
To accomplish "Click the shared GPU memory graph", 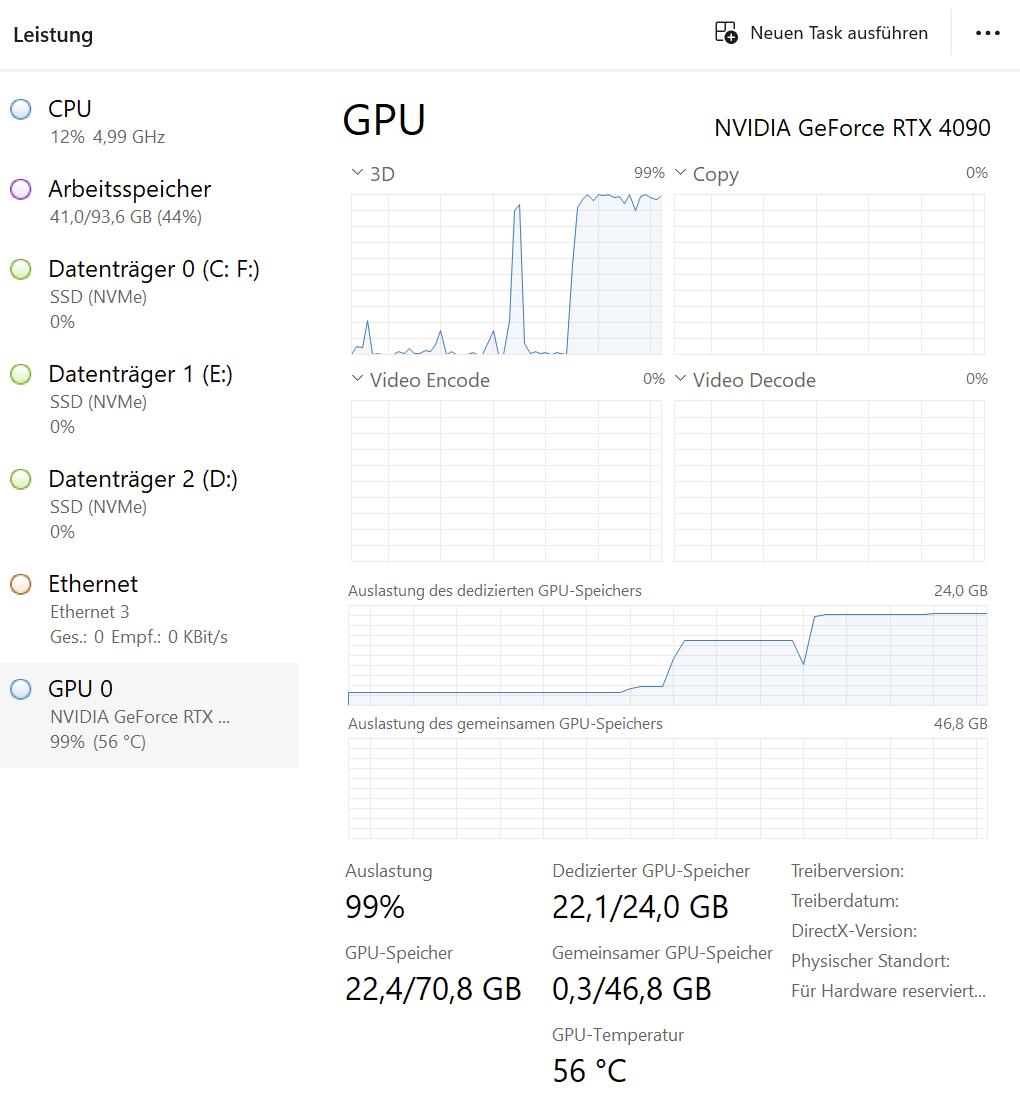I will 667,788.
